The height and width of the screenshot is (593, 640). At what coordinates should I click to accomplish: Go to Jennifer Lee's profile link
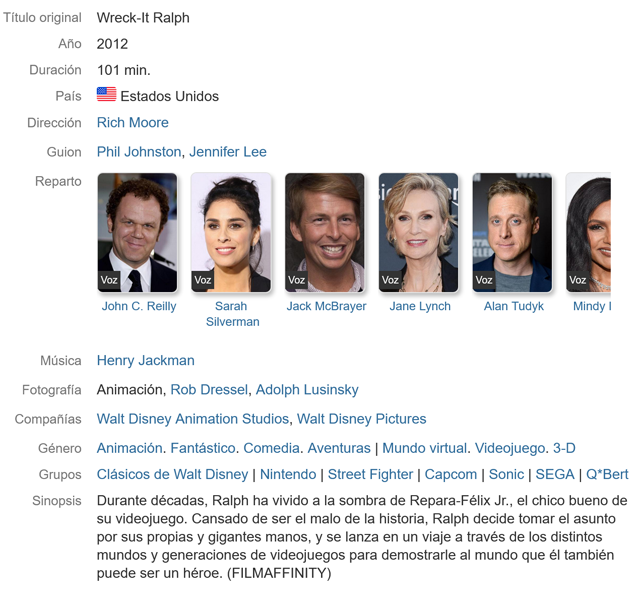pos(228,152)
